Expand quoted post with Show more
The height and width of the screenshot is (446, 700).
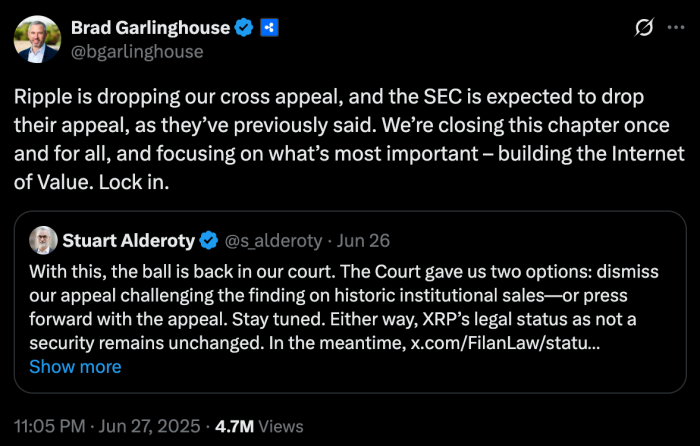(x=75, y=366)
